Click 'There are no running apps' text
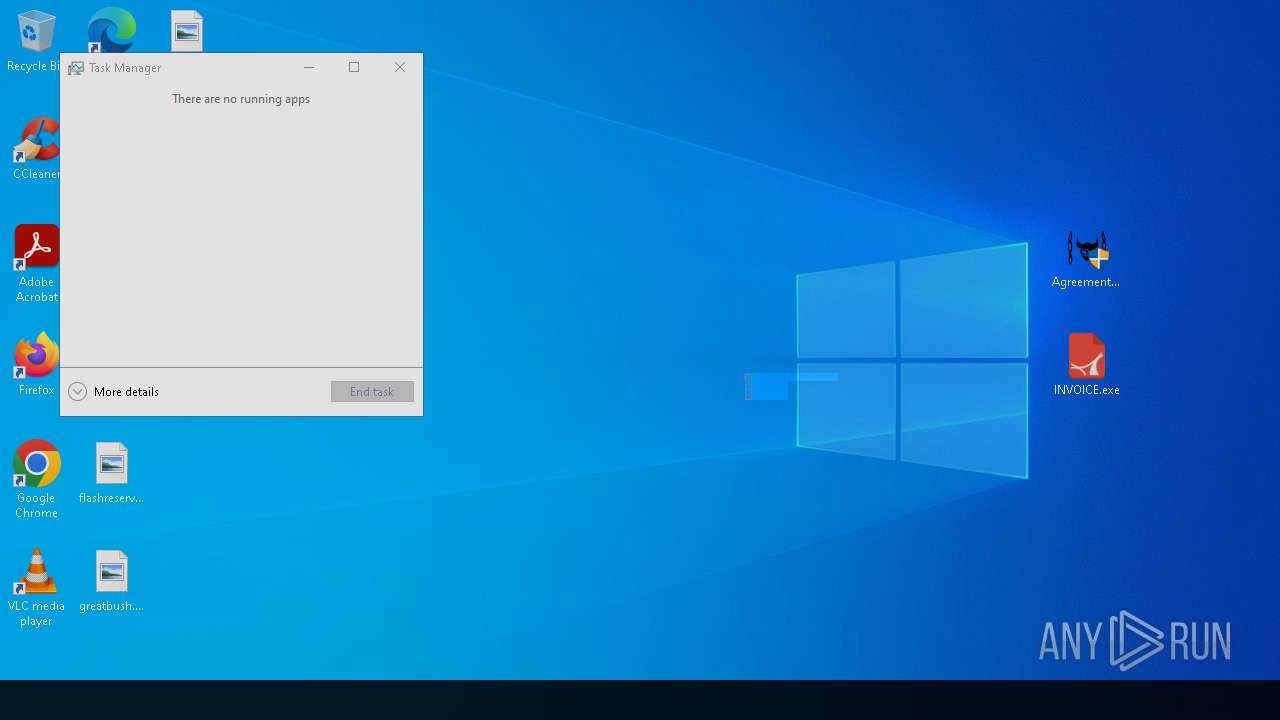 (241, 99)
